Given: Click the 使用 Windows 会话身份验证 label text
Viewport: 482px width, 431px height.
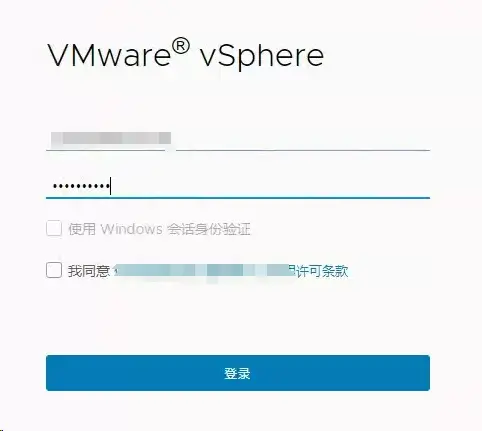Looking at the screenshot, I should click(159, 229).
